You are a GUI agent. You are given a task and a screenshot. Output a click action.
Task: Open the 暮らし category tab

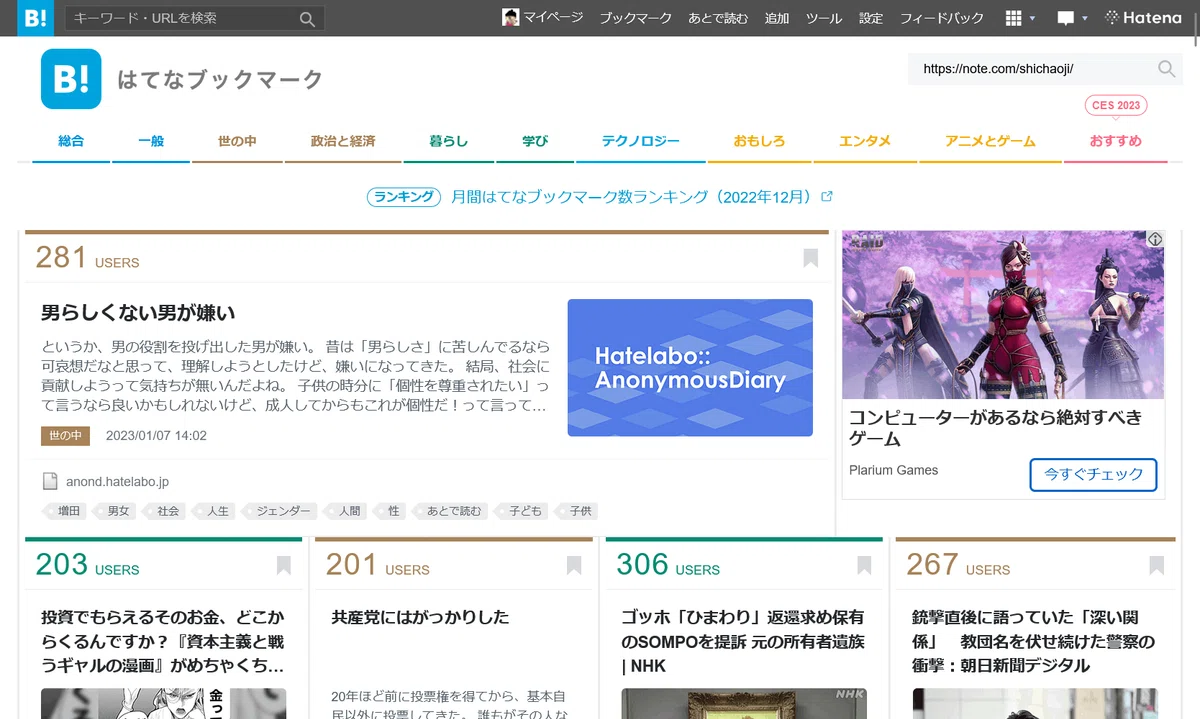click(449, 141)
